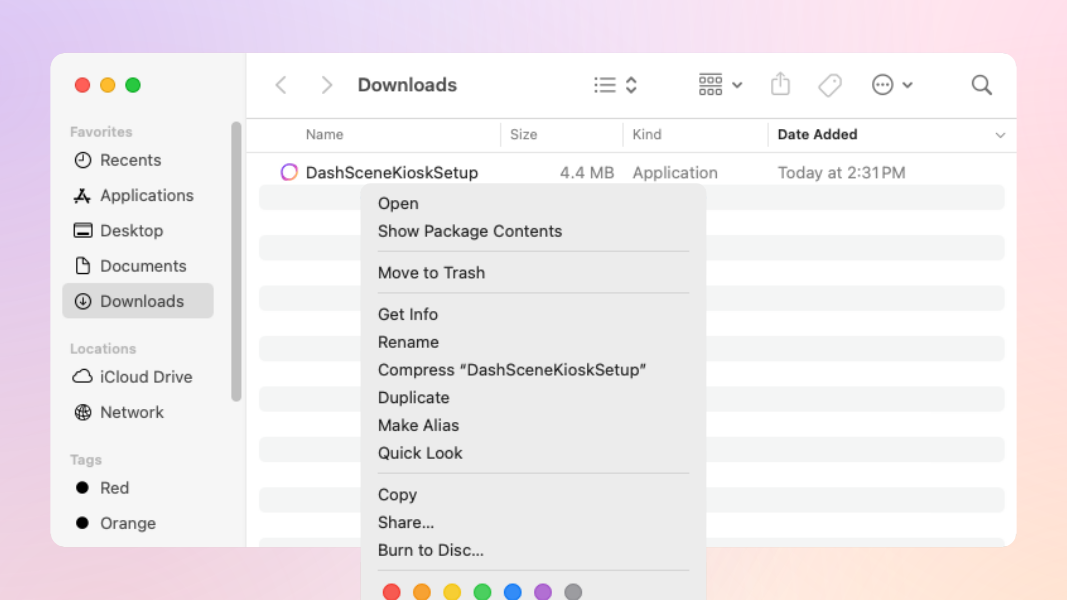Viewport: 1067px width, 600px height.
Task: Go back with the left chevron arrow
Action: pyautogui.click(x=281, y=85)
